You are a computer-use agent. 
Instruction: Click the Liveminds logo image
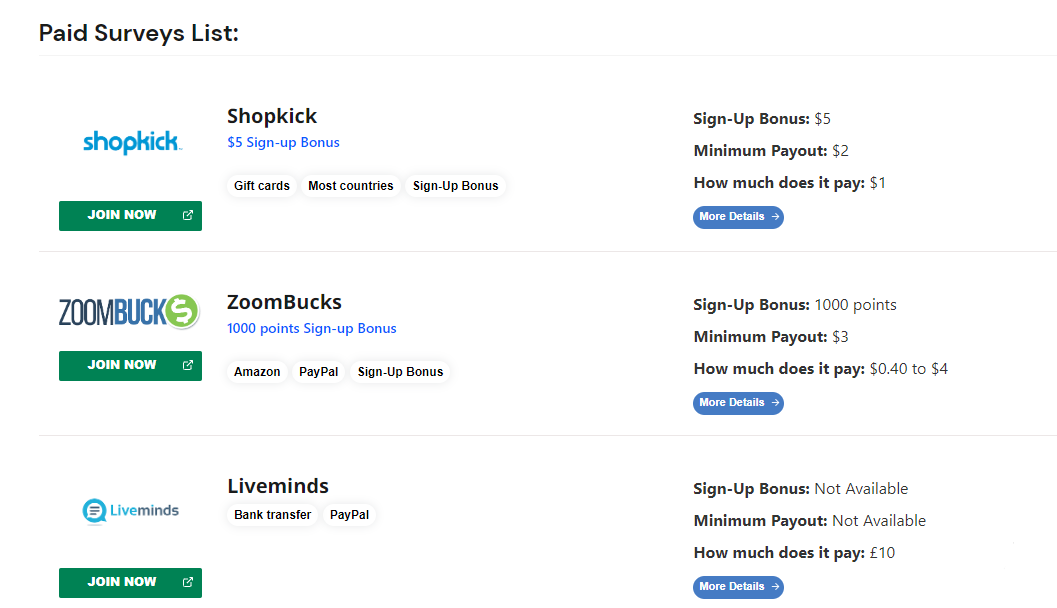click(131, 511)
